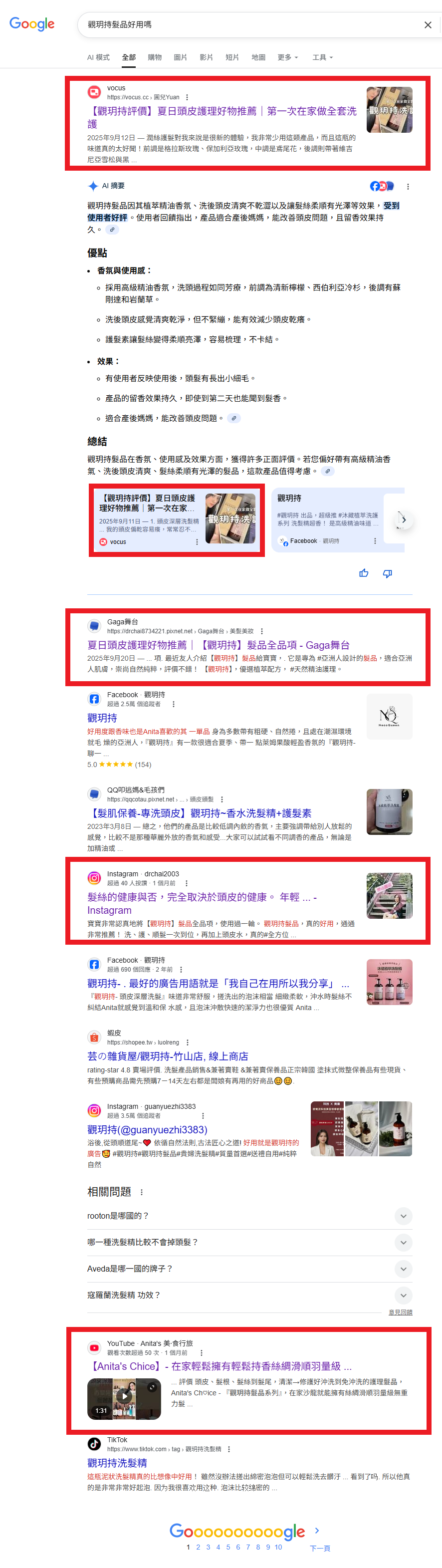Viewport: 442px width, 1568px height.
Task: Expand question Aveda是哪一國的牌子？
Action: (x=249, y=1269)
